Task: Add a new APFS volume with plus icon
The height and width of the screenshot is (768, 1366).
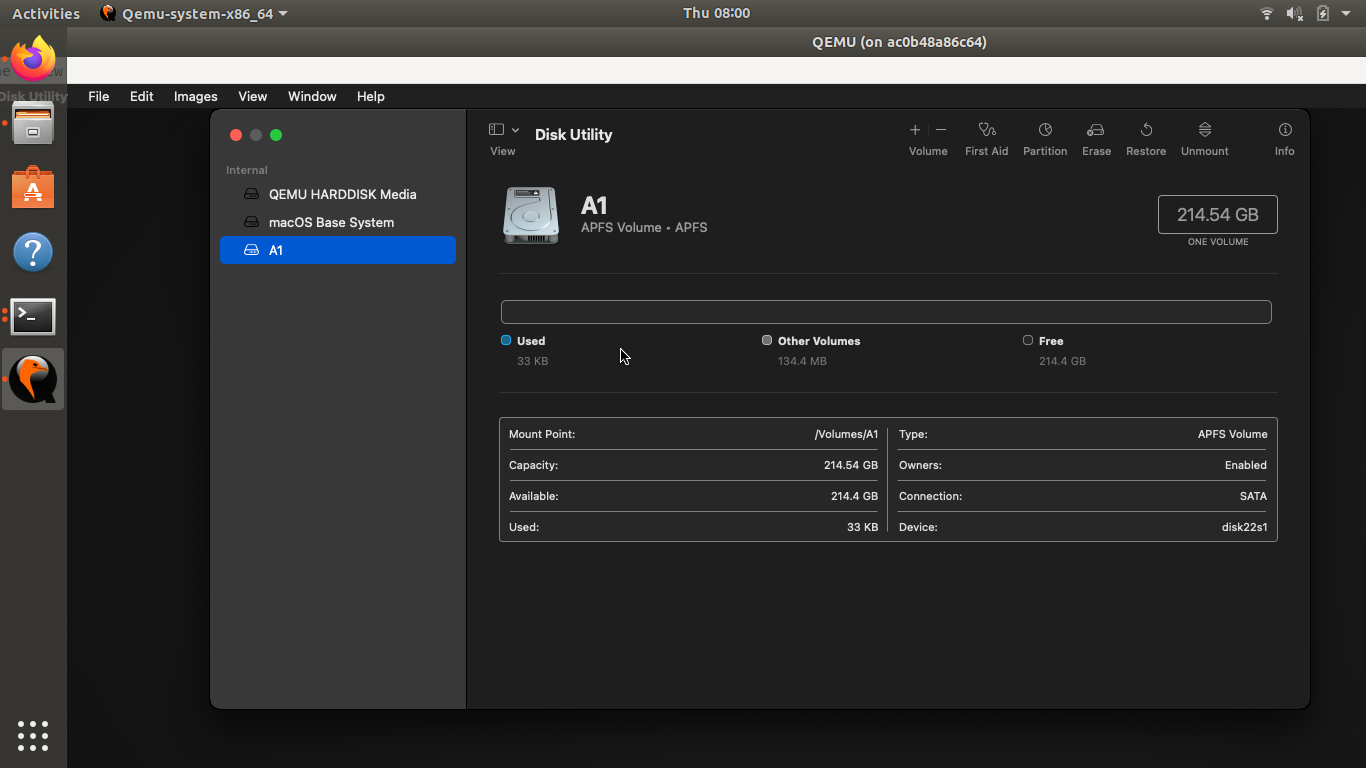Action: tap(914, 130)
